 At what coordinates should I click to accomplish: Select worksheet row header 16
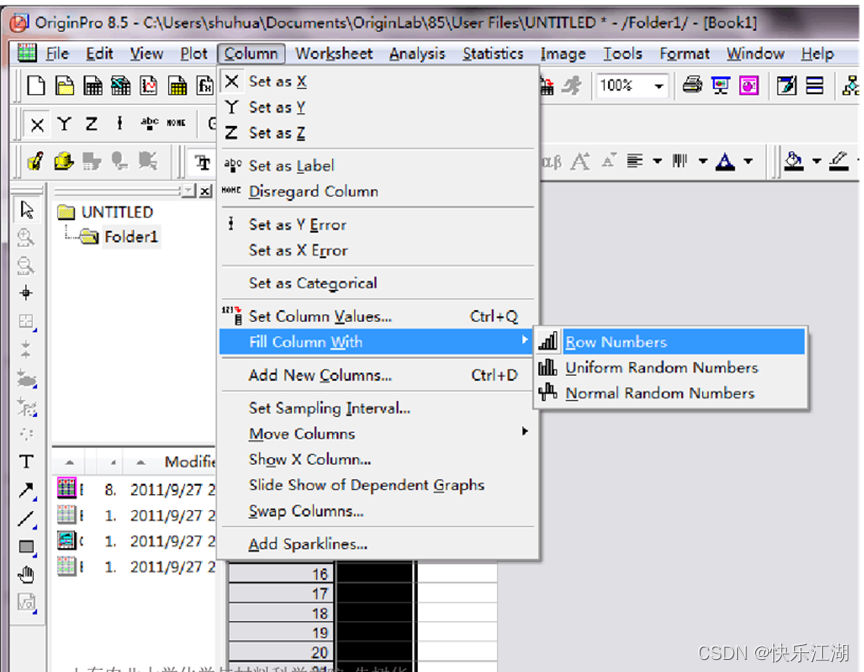282,574
